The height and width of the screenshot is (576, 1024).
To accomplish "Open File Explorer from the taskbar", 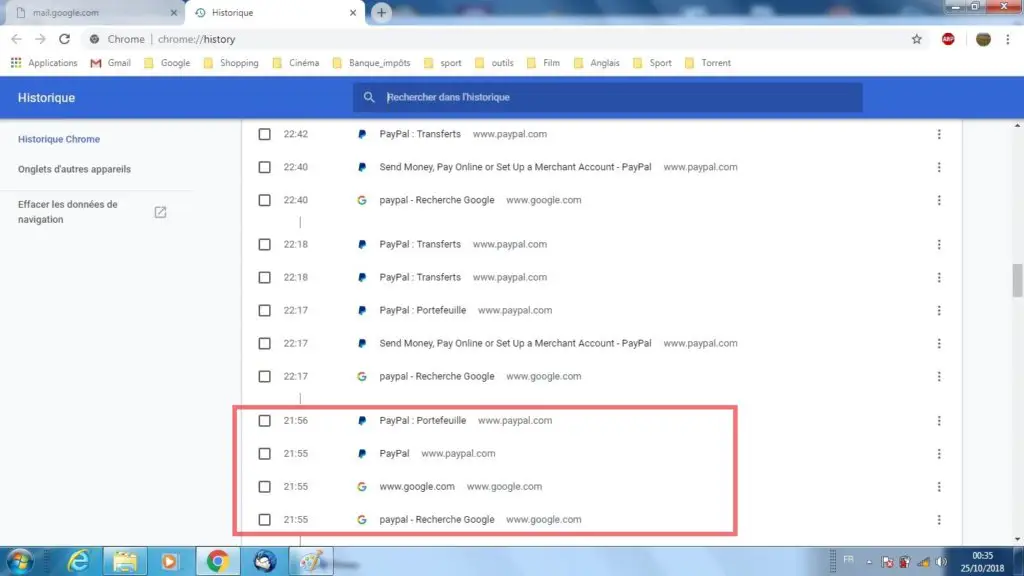I will pyautogui.click(x=125, y=561).
